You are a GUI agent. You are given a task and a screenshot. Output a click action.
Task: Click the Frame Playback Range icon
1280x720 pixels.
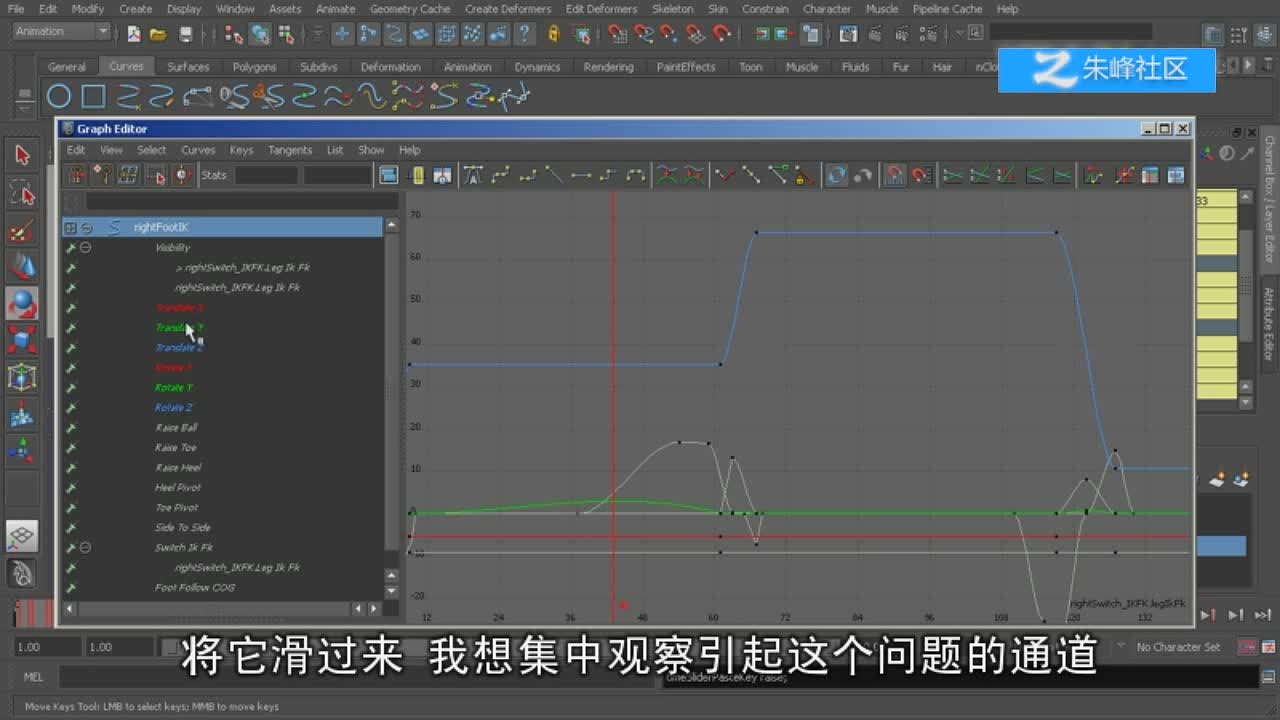[416, 175]
